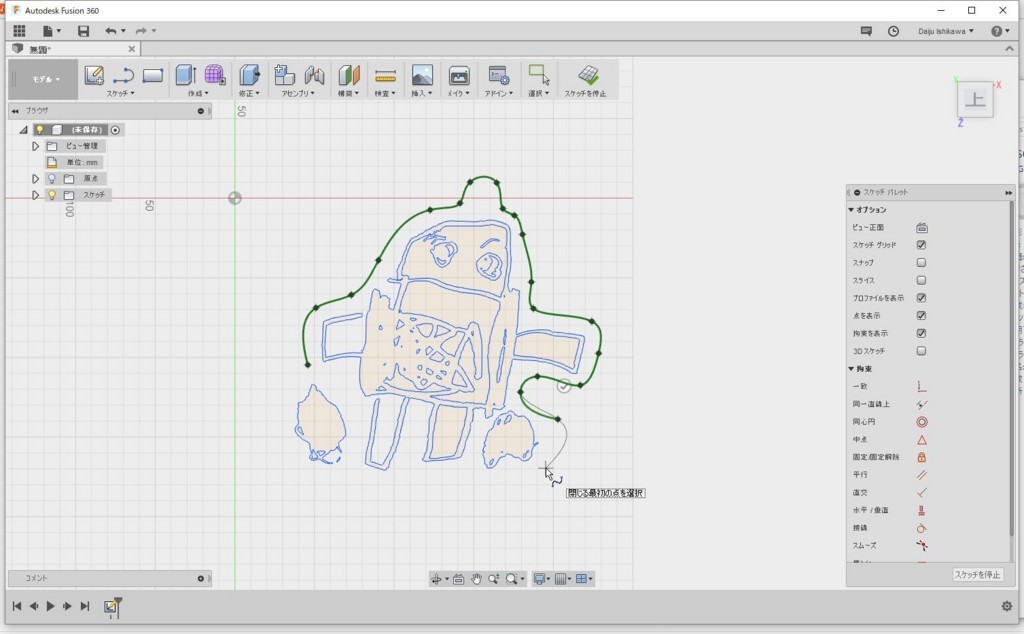Click the Select window-selection icon
This screenshot has height=634, width=1024.
coord(539,74)
